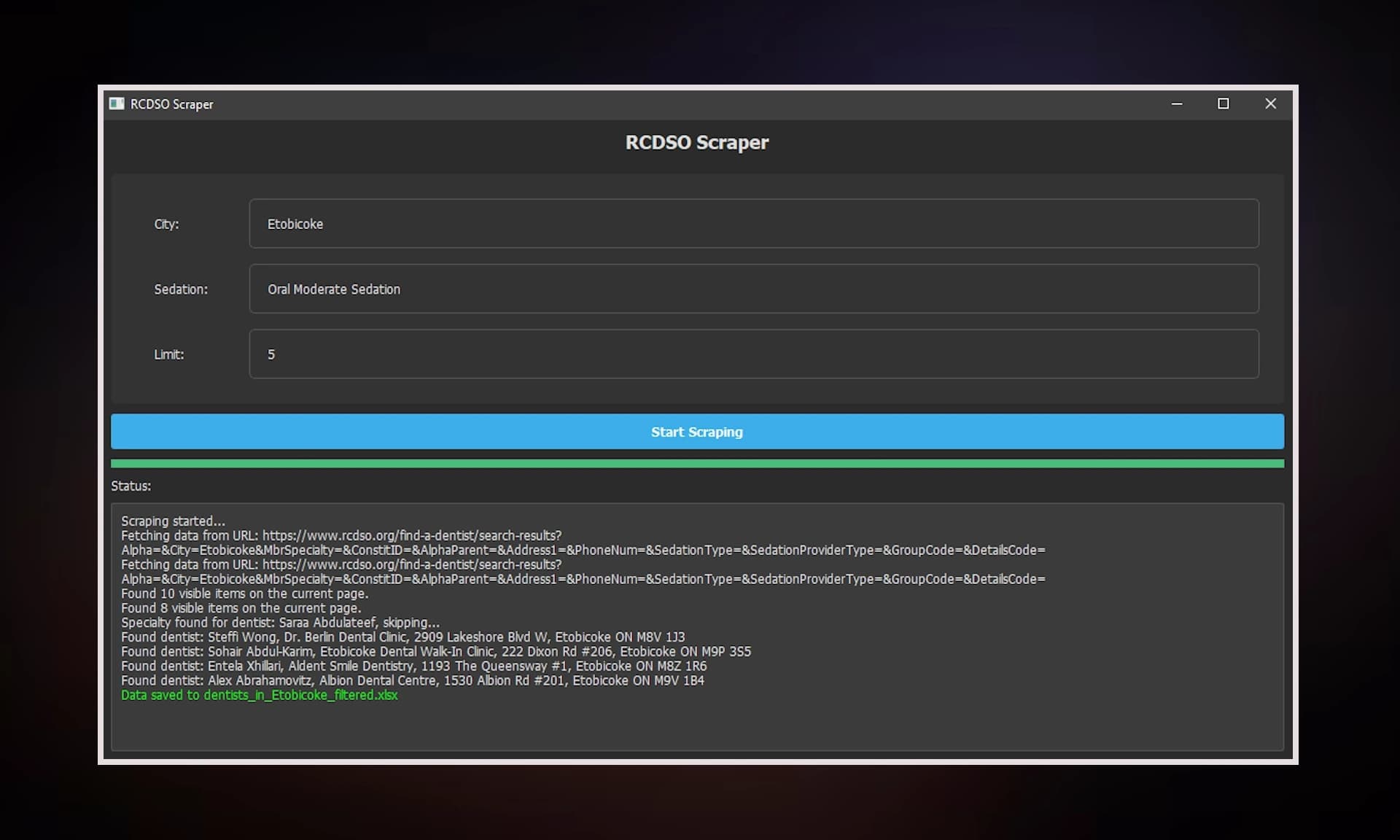The image size is (1400, 840).
Task: Select the Limit field showing 5
Action: 754,354
